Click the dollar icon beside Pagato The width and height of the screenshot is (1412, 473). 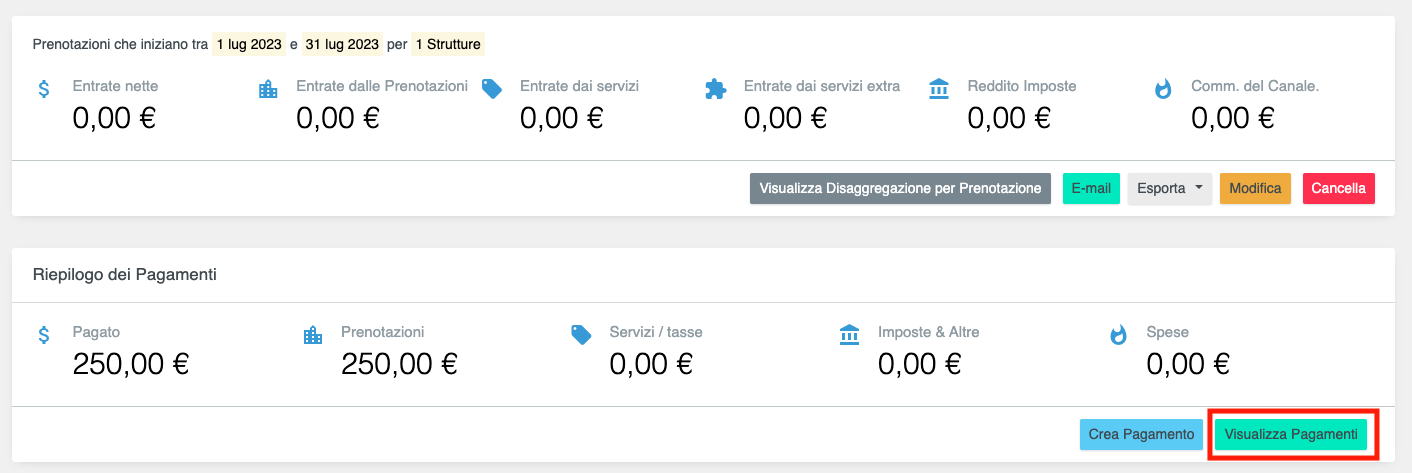44,335
